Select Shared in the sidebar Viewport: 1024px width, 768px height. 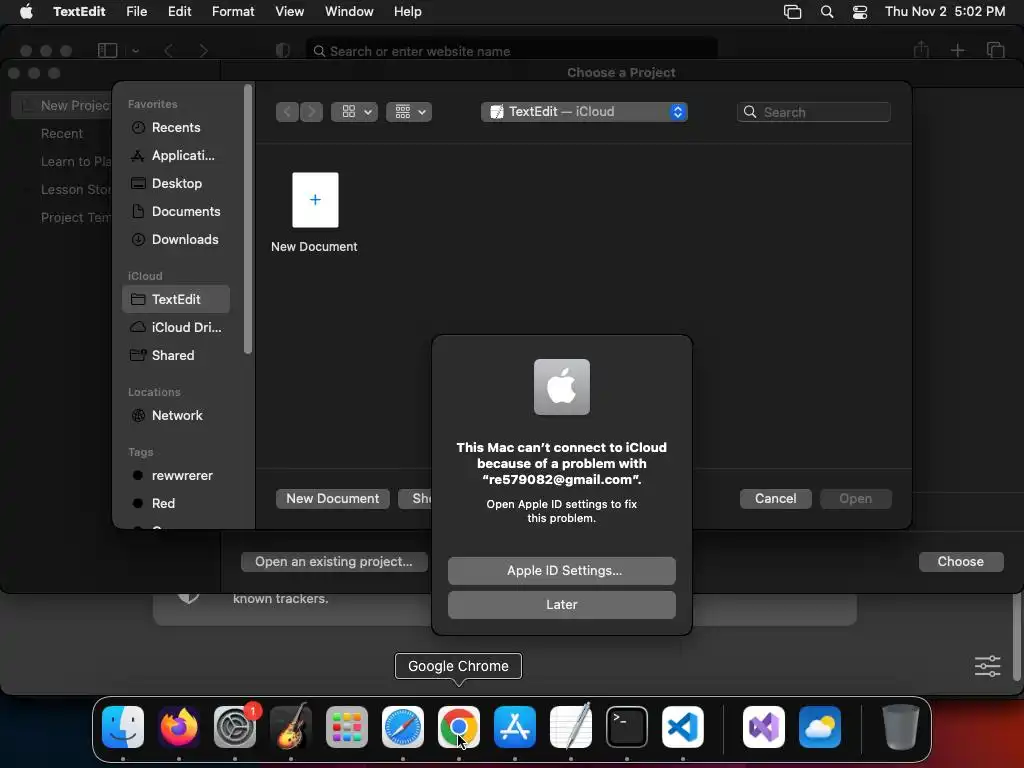point(176,355)
